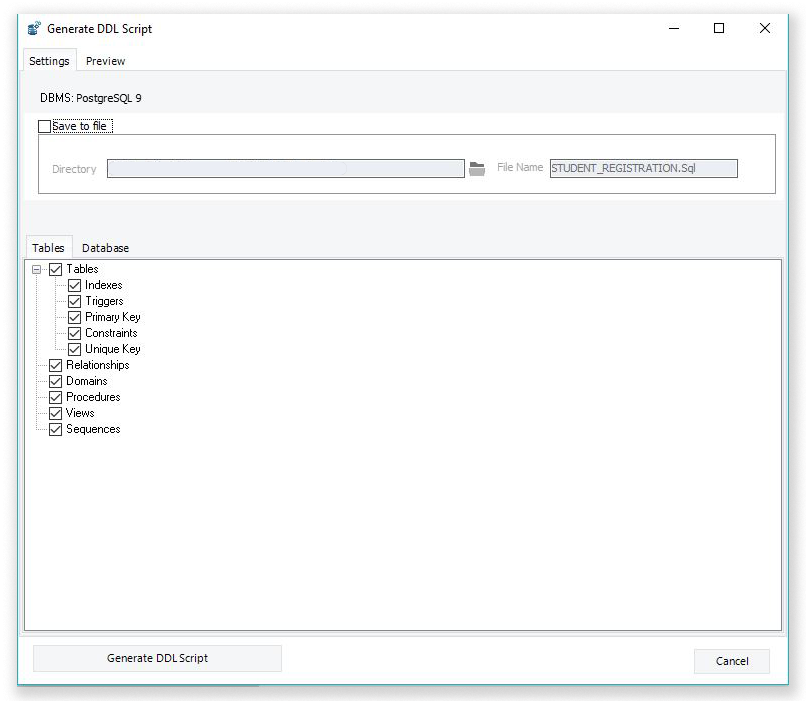Select the Procedures tree label
Screen dimensions: 806x701
tap(93, 397)
